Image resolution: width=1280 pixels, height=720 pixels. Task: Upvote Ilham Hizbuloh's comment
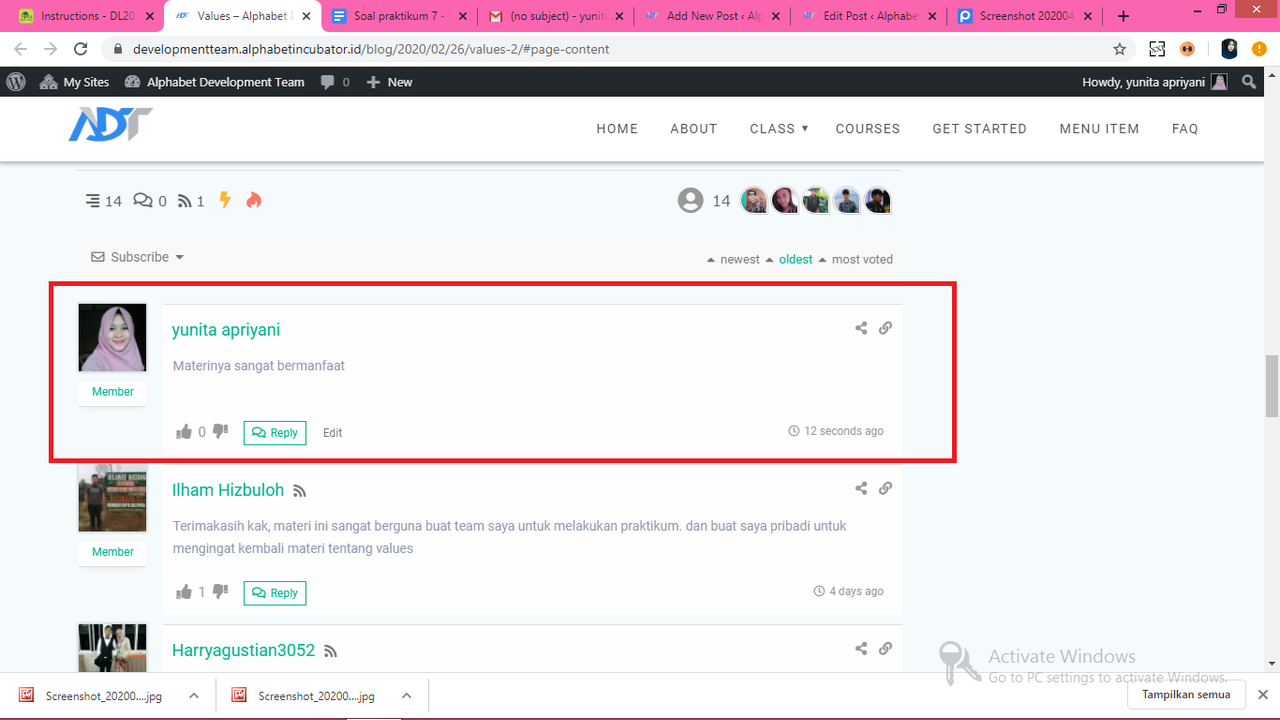pyautogui.click(x=184, y=592)
